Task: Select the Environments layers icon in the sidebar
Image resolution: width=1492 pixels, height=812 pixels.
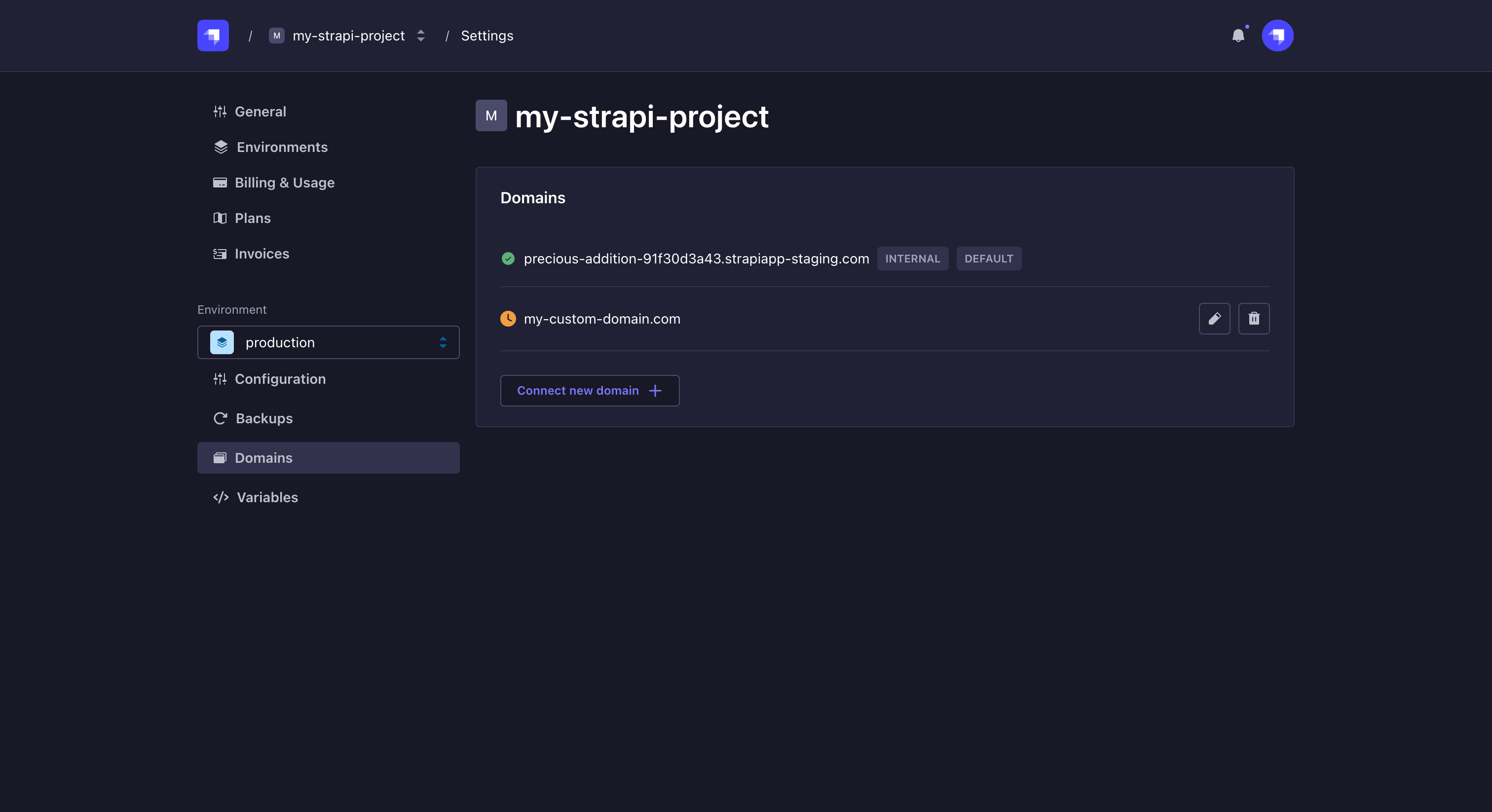Action: coord(220,147)
